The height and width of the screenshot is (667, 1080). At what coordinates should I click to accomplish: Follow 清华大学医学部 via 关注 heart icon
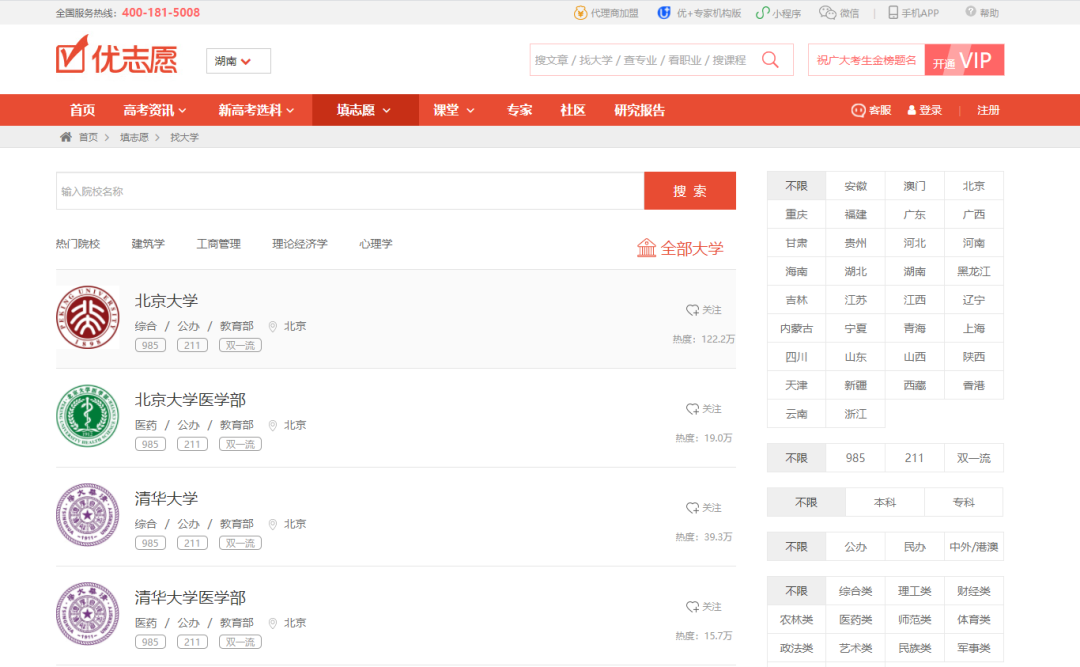pos(692,606)
